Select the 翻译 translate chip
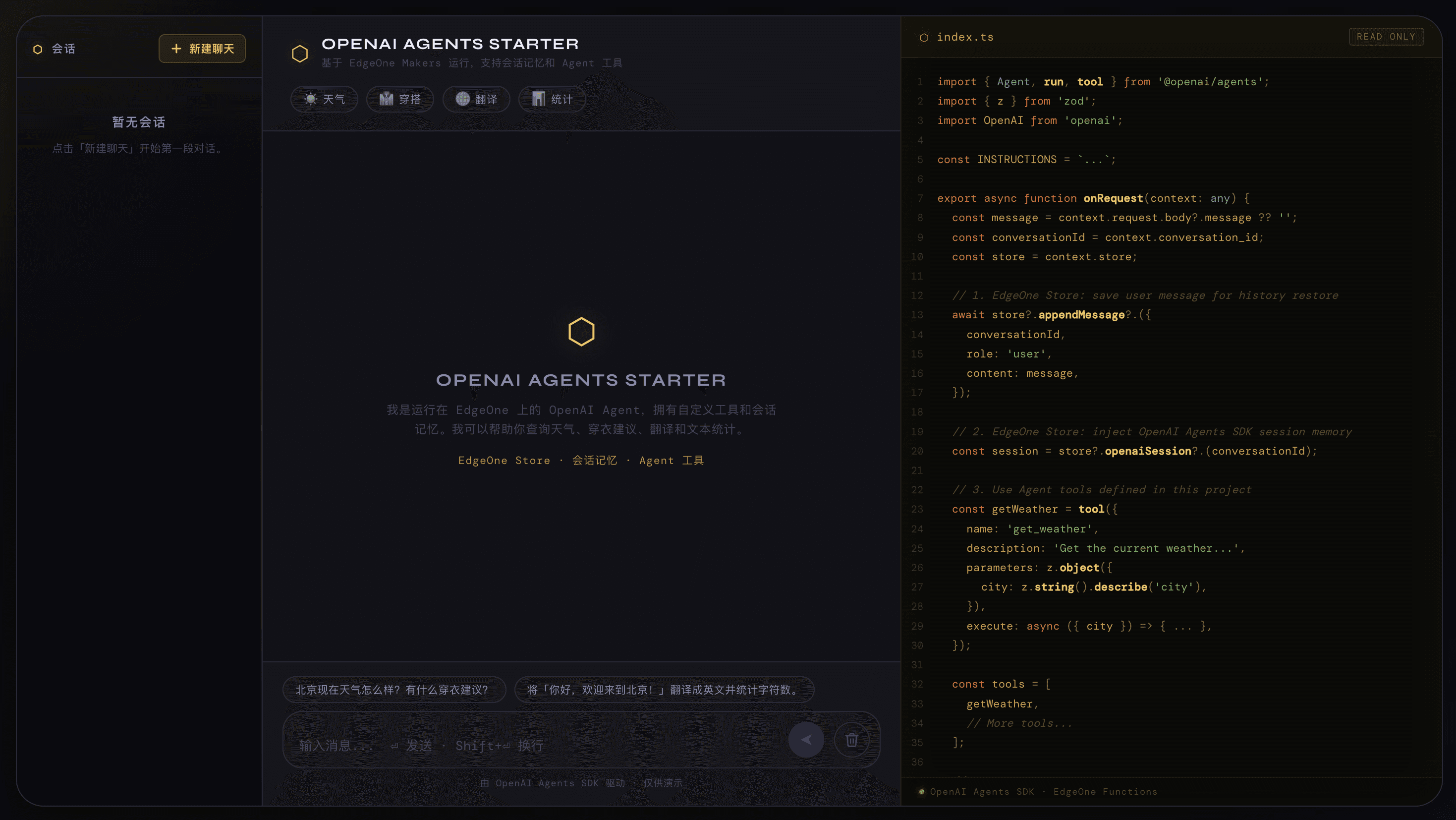Viewport: 1456px width, 820px height. (x=476, y=99)
